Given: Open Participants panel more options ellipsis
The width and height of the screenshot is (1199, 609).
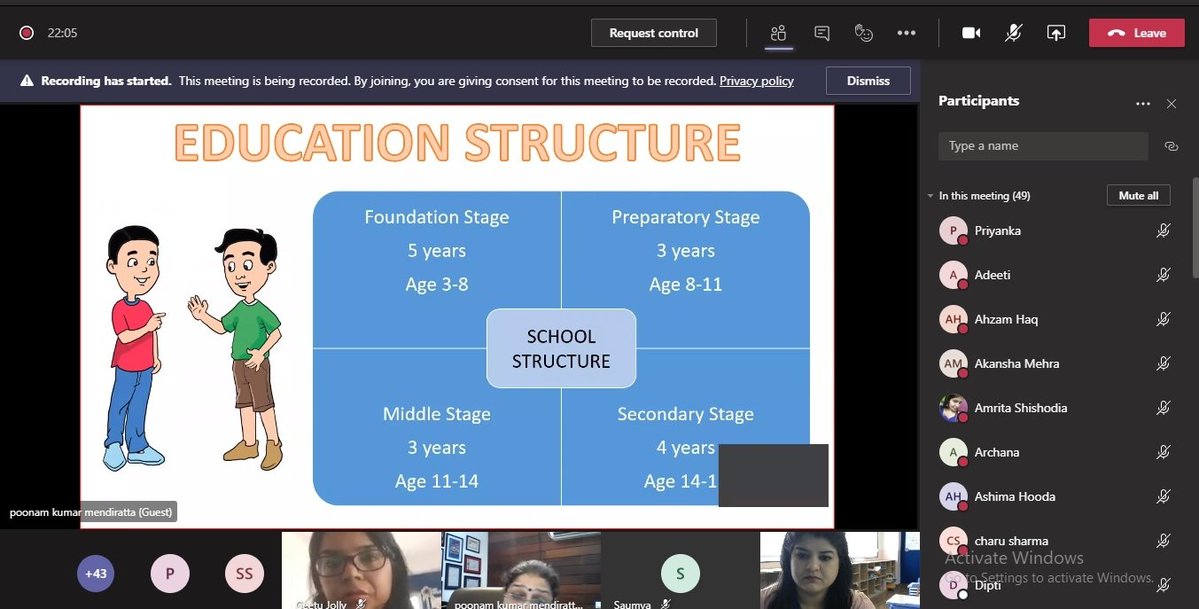Looking at the screenshot, I should point(1143,103).
